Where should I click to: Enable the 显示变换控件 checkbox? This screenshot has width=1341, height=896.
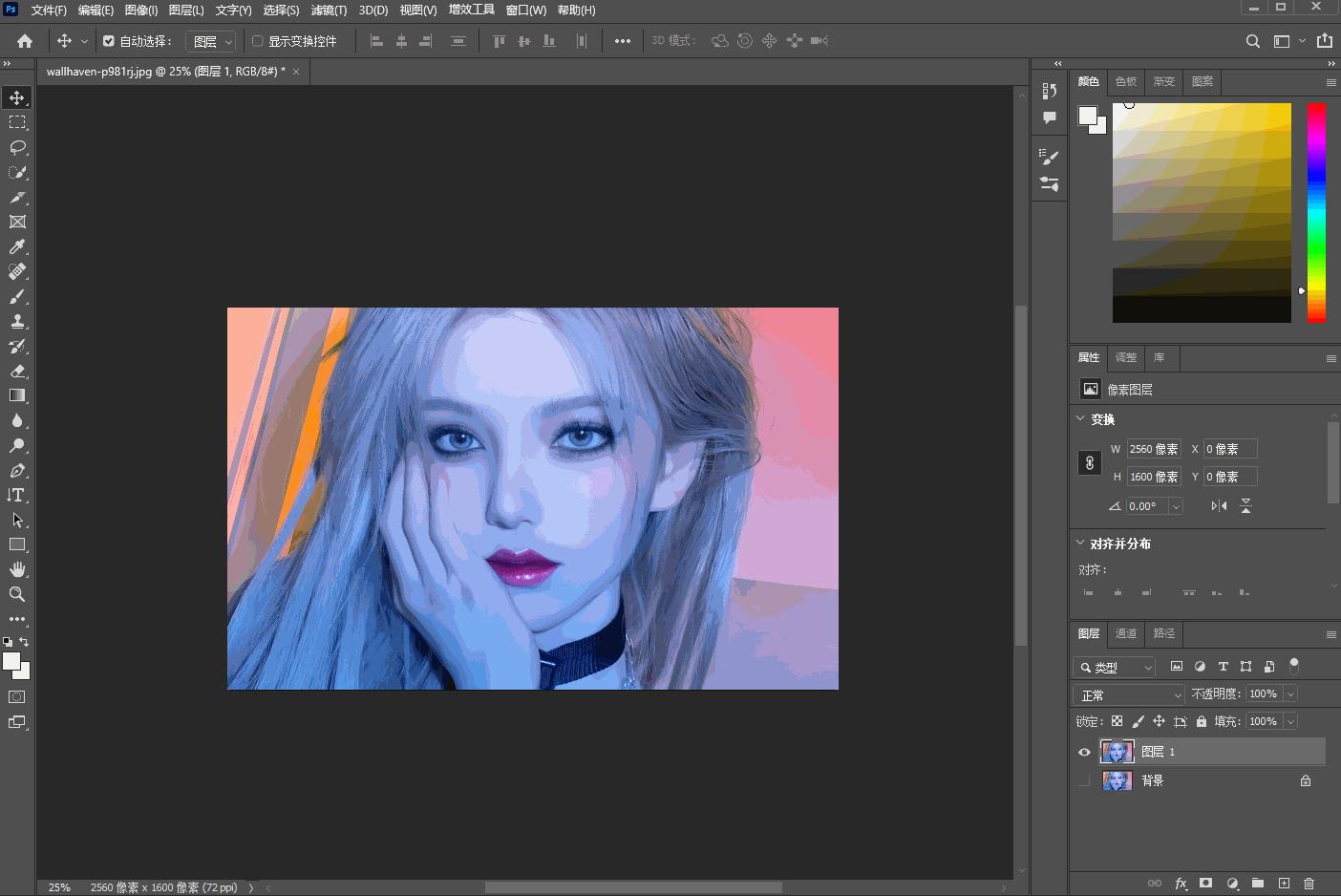coord(257,41)
